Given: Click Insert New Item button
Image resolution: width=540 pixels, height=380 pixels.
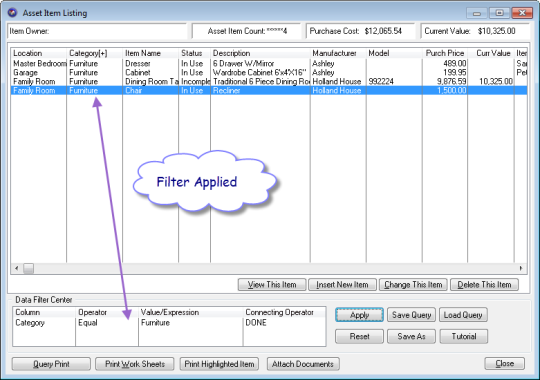Looking at the screenshot, I should click(342, 285).
